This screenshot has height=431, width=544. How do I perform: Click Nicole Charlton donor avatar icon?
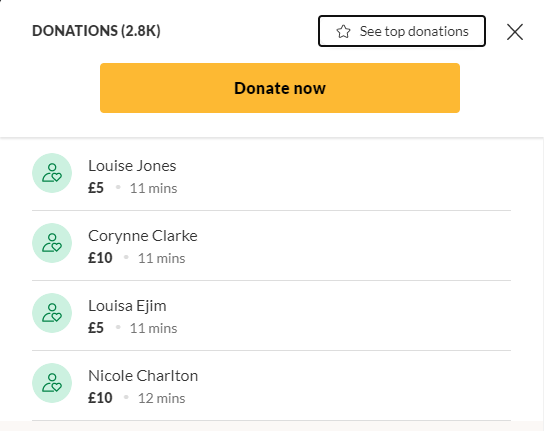click(x=52, y=383)
